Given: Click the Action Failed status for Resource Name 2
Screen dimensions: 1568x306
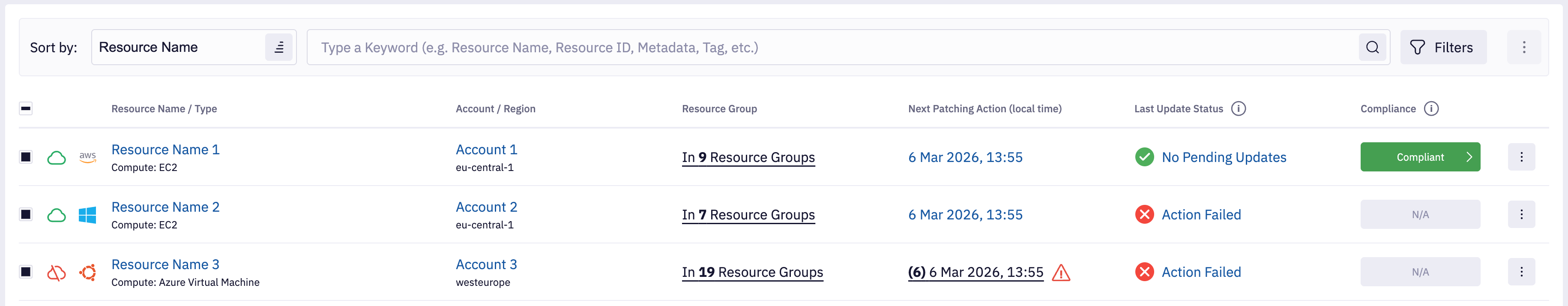Looking at the screenshot, I should point(1200,215).
